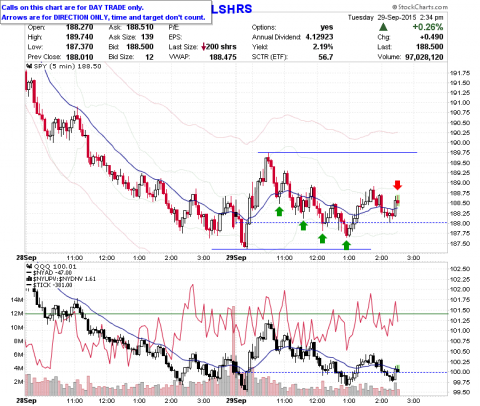This screenshot has width=480, height=406.
Task: Select the Low value 187.370
Action: (x=79, y=47)
